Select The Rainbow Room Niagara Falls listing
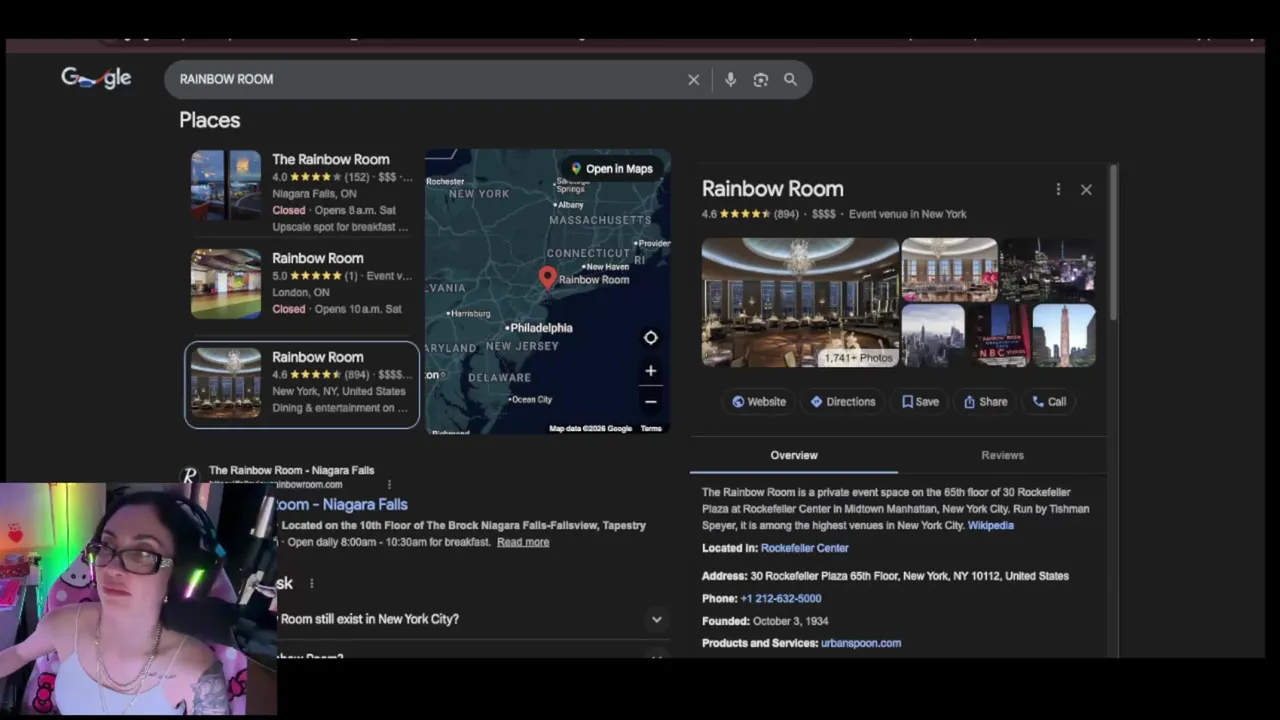This screenshot has height=720, width=1280. tap(300, 193)
